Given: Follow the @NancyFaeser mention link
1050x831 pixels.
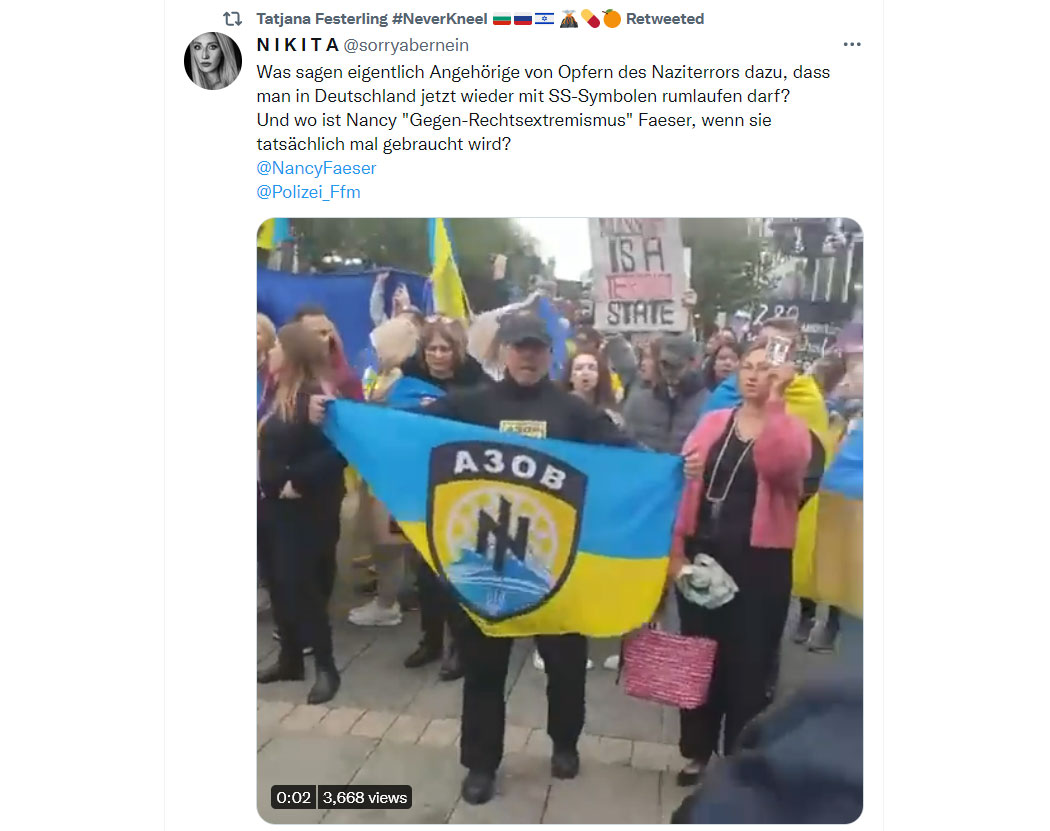Looking at the screenshot, I should [x=316, y=168].
